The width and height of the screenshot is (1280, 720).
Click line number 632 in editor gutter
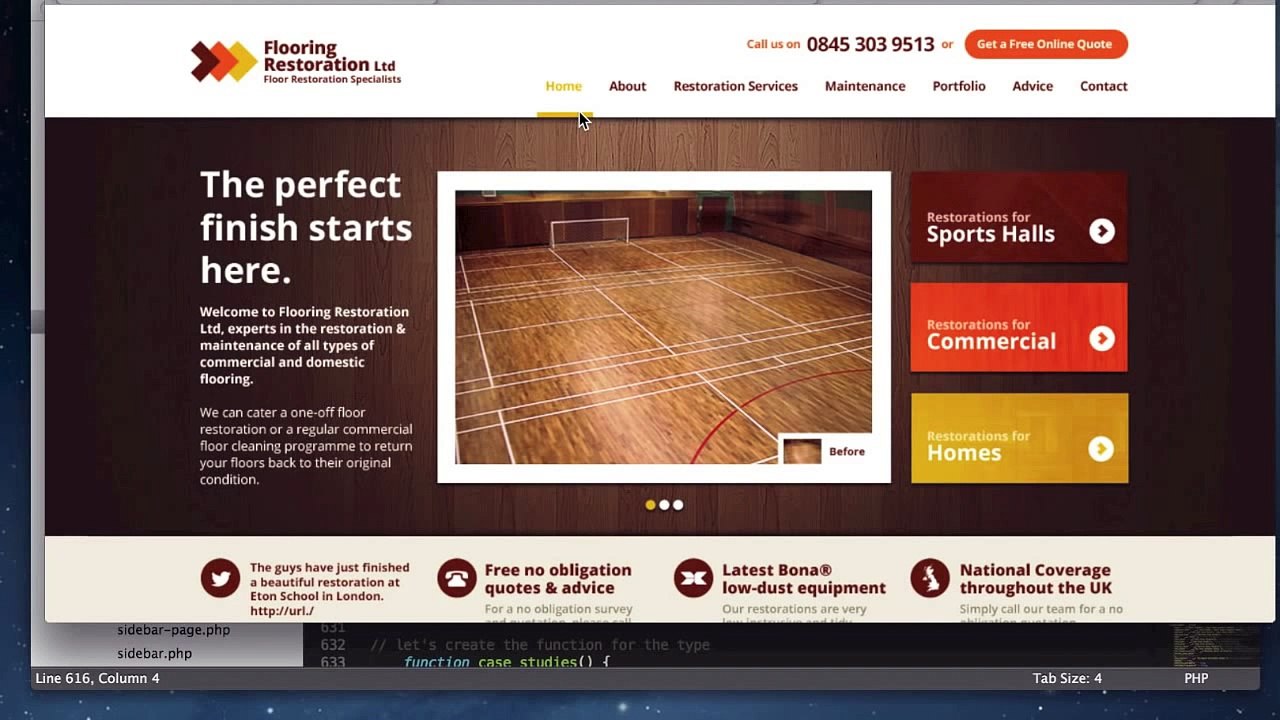(x=333, y=645)
